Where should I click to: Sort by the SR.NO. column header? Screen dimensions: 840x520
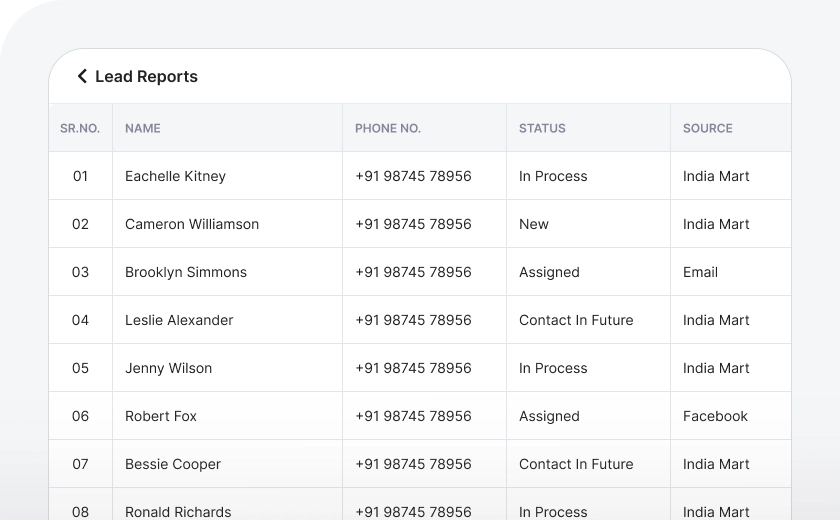80,128
